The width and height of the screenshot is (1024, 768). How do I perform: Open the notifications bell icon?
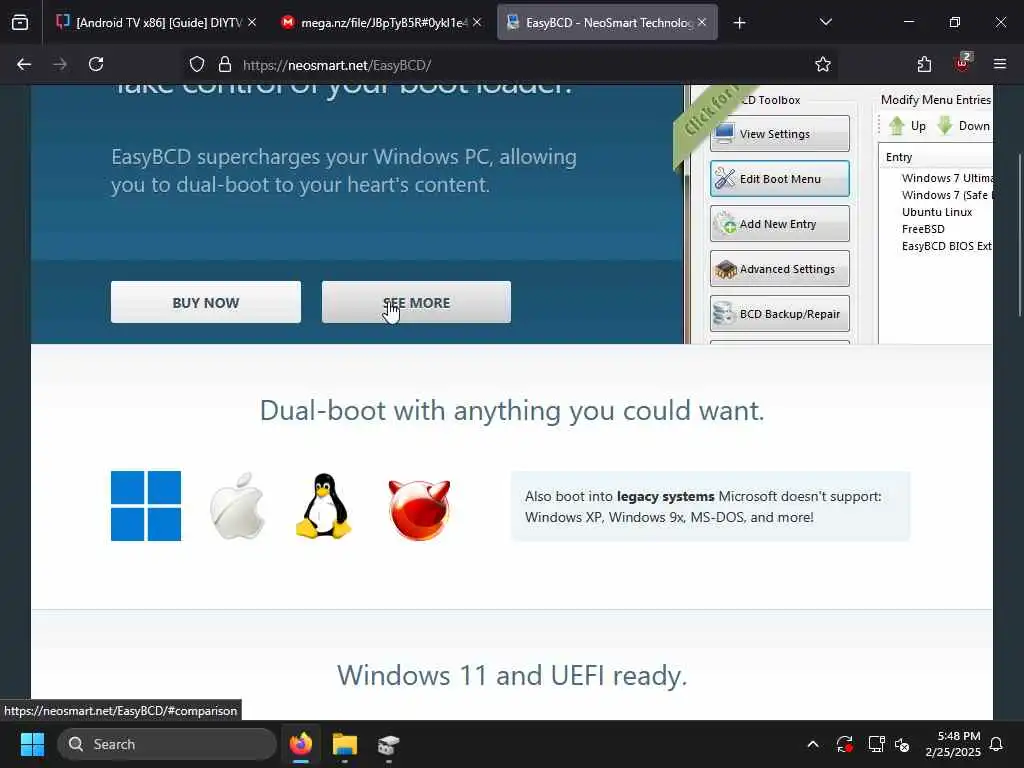coord(997,744)
